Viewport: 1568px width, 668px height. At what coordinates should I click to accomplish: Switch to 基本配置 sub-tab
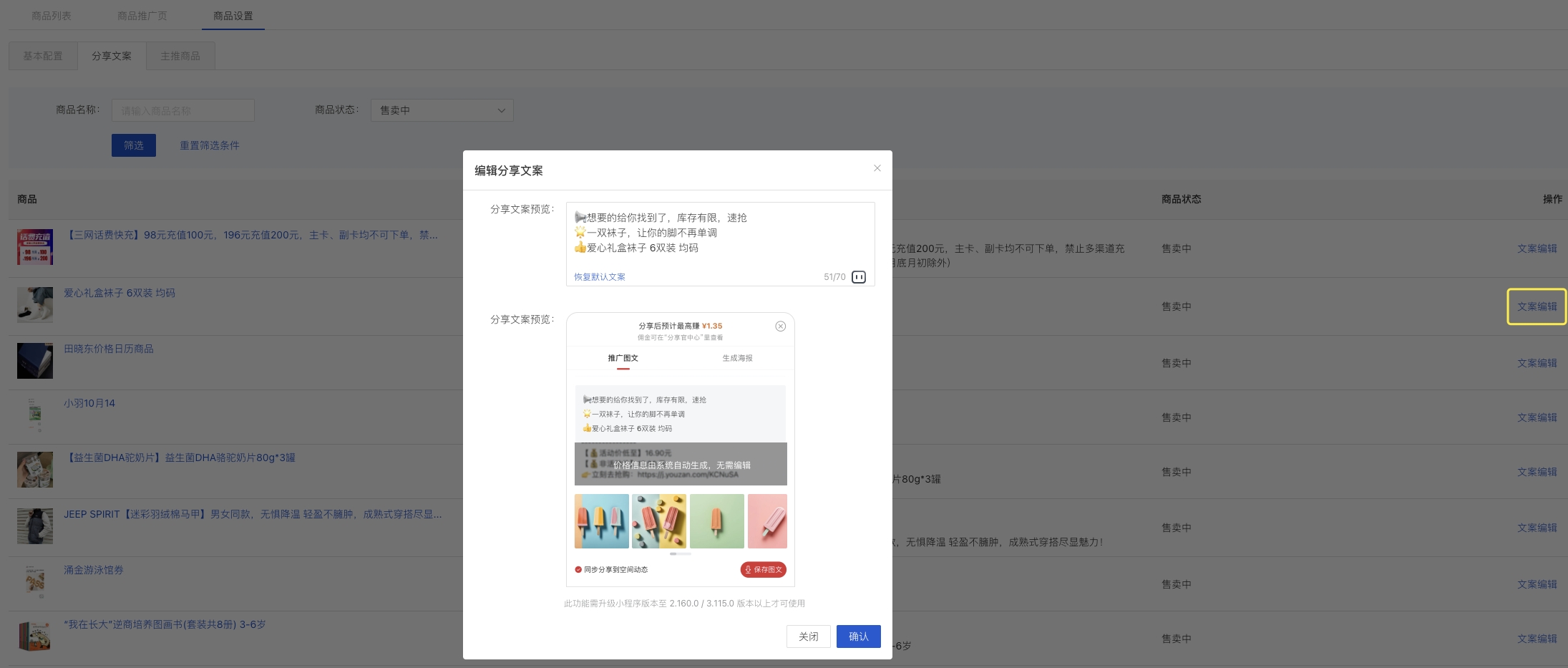[x=43, y=56]
